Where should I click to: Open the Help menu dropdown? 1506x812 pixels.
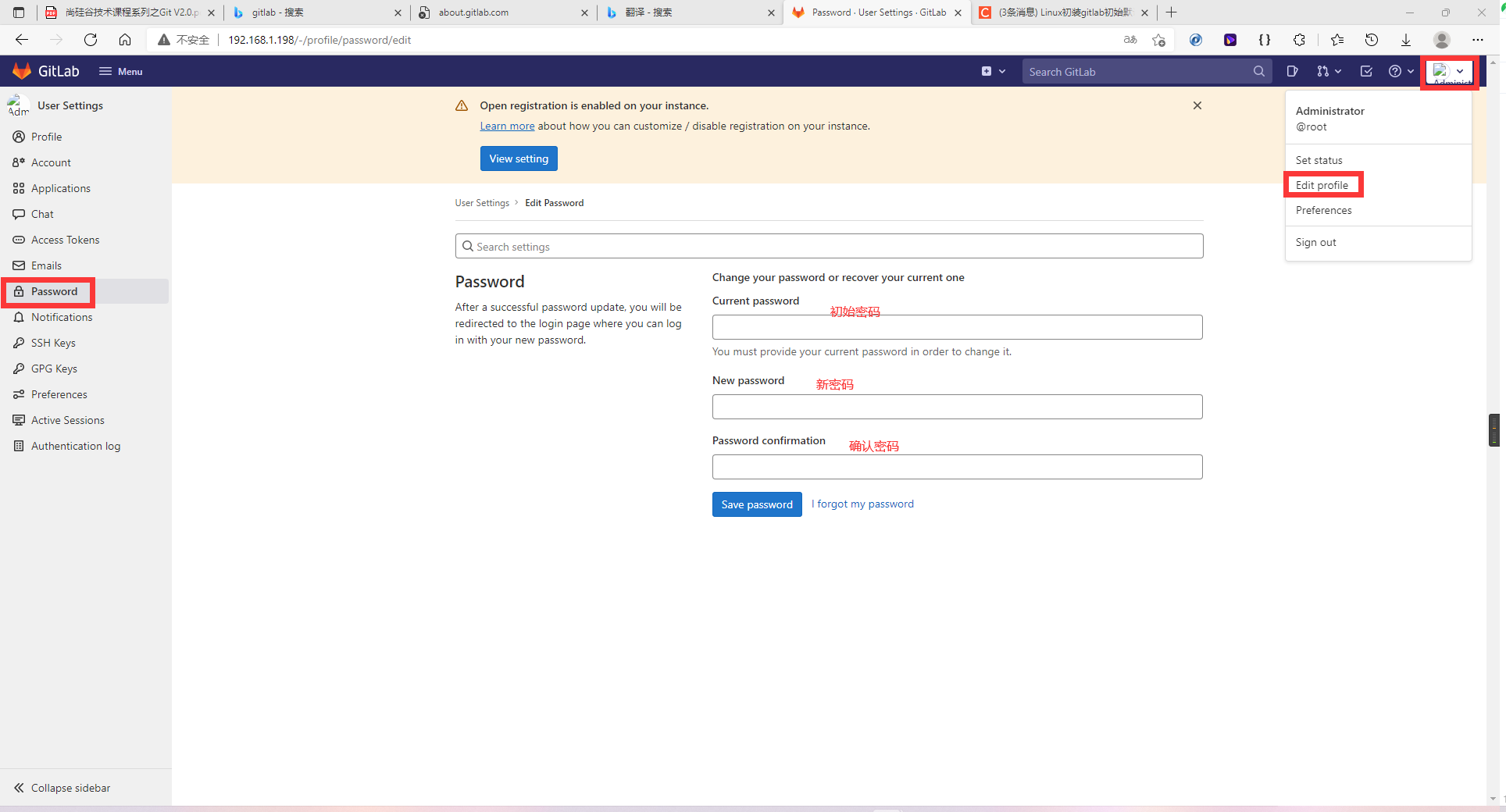[x=1400, y=71]
